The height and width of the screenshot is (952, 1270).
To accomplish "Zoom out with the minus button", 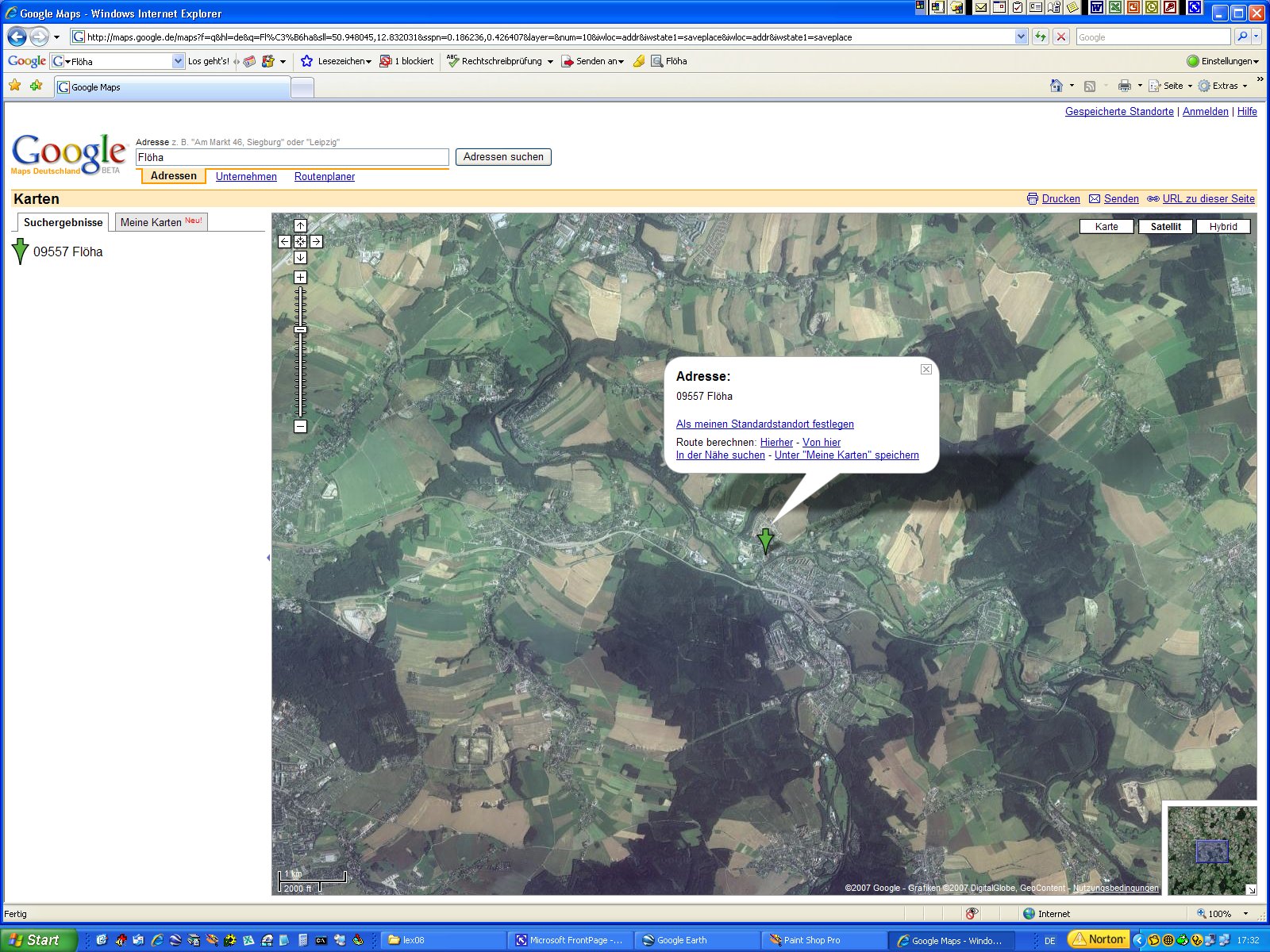I will coord(300,427).
